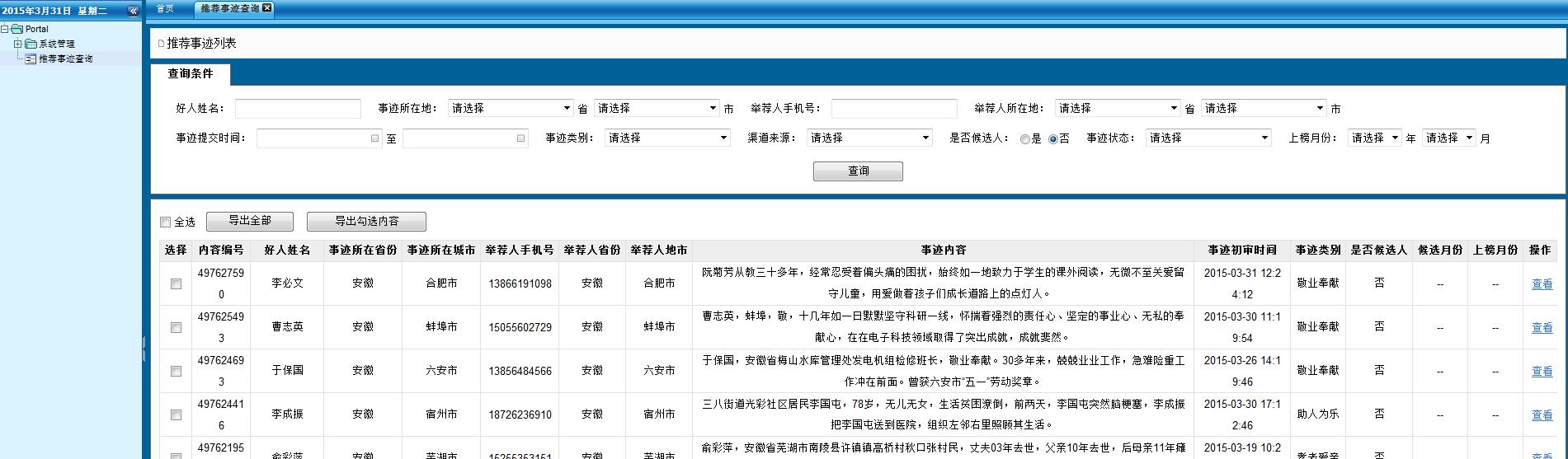Check the 全选 select-all checkbox

coord(165,222)
